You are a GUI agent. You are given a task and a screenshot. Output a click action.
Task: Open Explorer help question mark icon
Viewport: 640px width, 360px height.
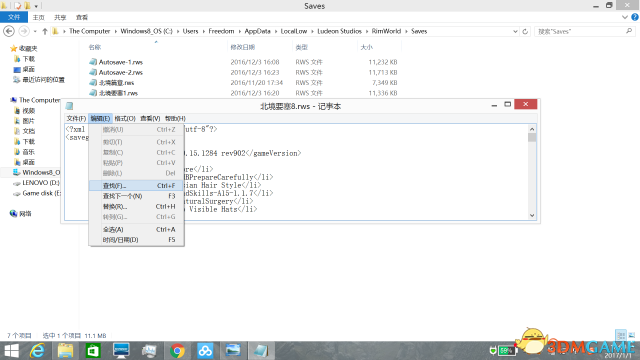[x=635, y=17]
